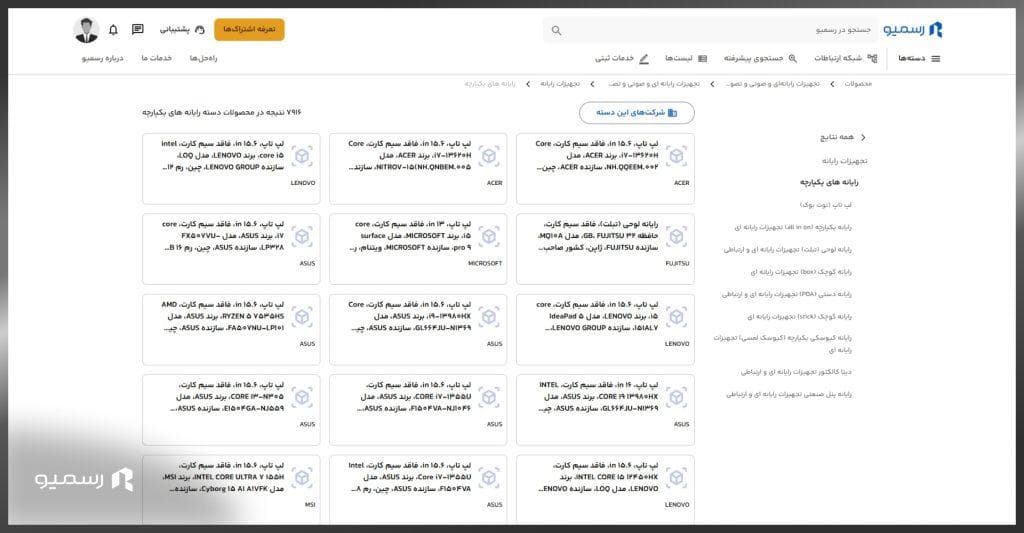Click cube icon of ASUS F1504VA-NJ1046 card
The height and width of the screenshot is (533, 1024).
pos(489,397)
